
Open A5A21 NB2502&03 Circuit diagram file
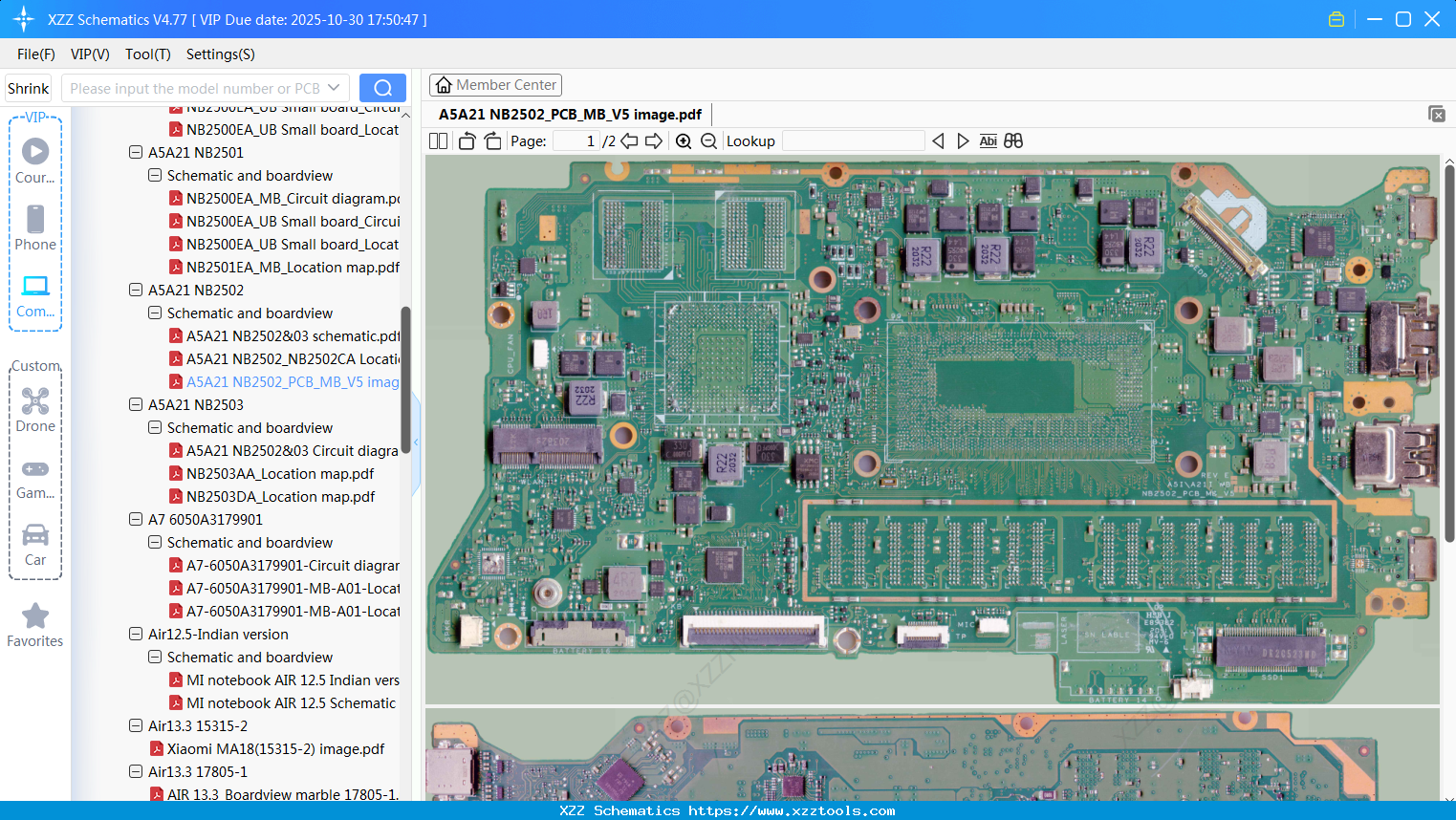(285, 451)
